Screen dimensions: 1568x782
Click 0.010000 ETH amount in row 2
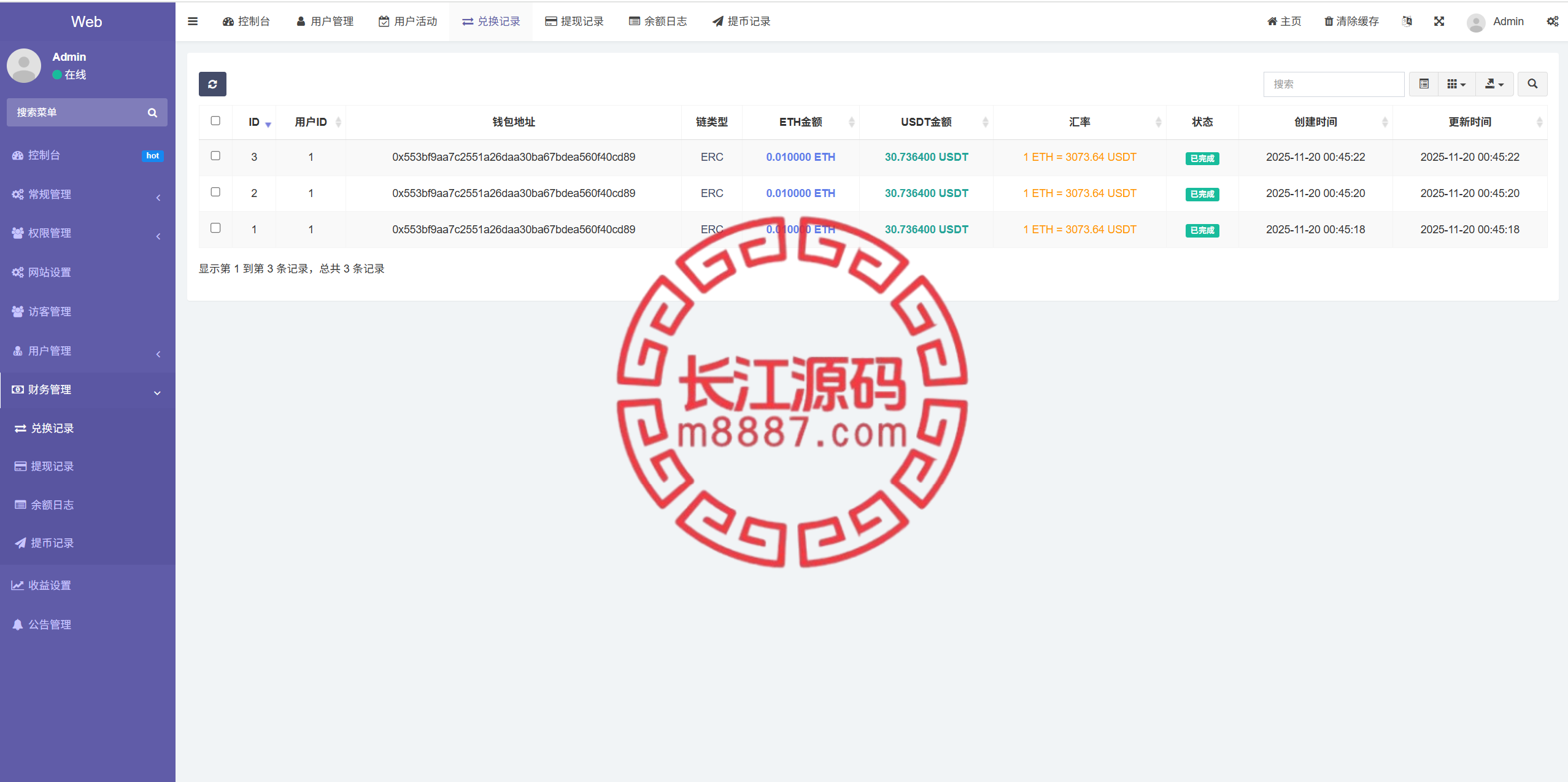point(801,193)
